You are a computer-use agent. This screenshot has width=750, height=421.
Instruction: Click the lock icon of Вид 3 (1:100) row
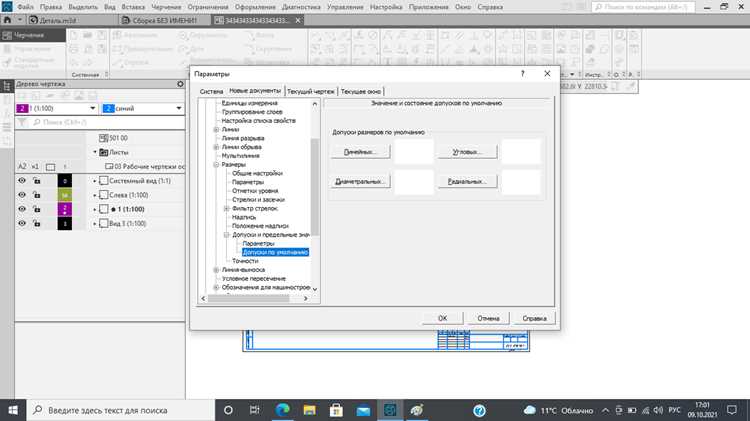click(x=36, y=223)
